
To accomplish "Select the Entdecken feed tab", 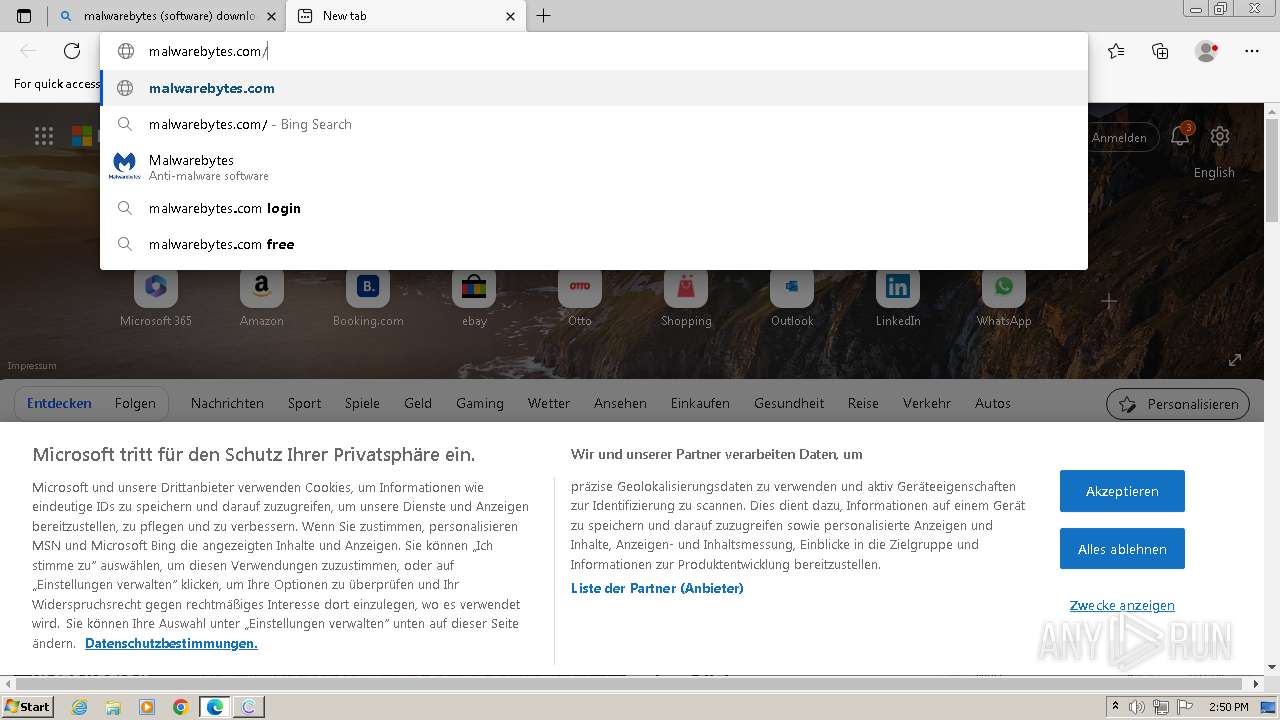I will (x=59, y=403).
